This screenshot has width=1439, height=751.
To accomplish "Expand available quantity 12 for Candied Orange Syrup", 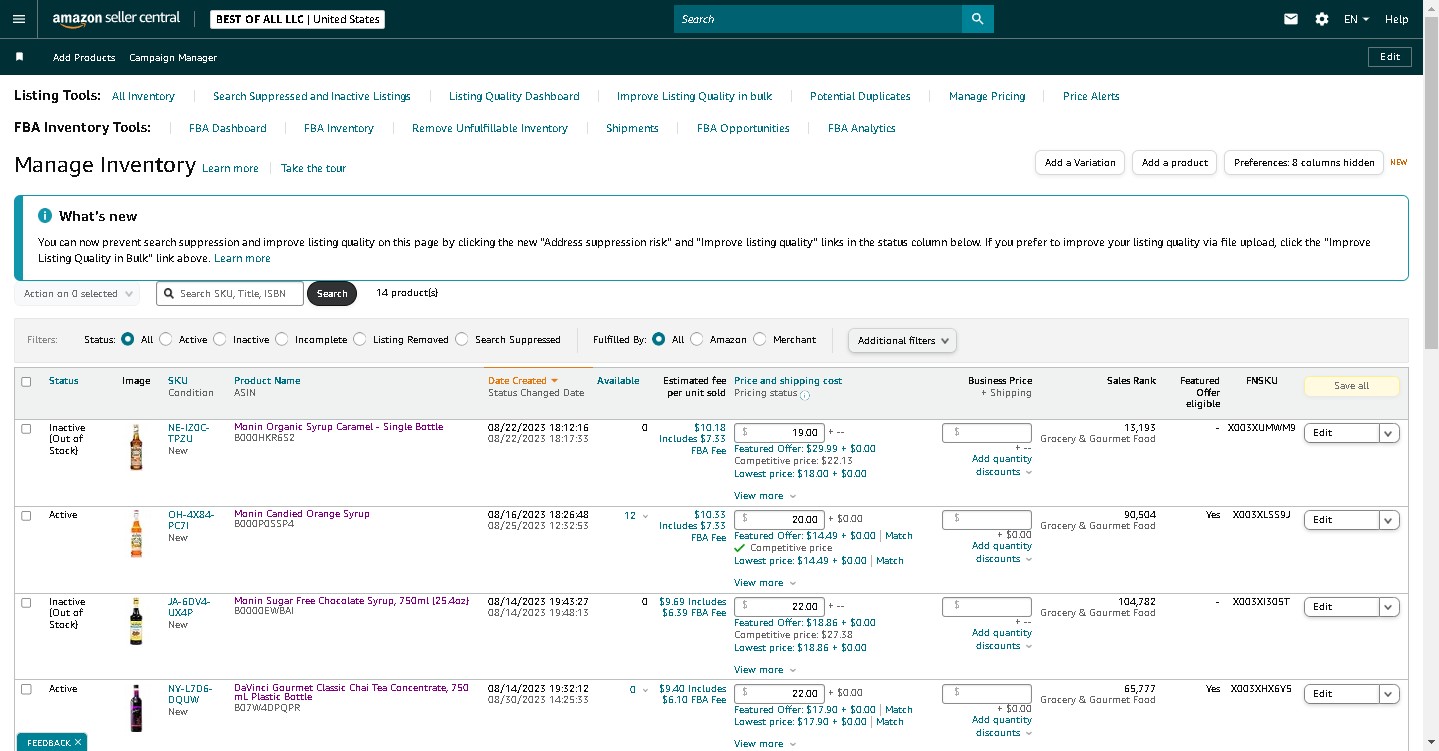I will 637,516.
